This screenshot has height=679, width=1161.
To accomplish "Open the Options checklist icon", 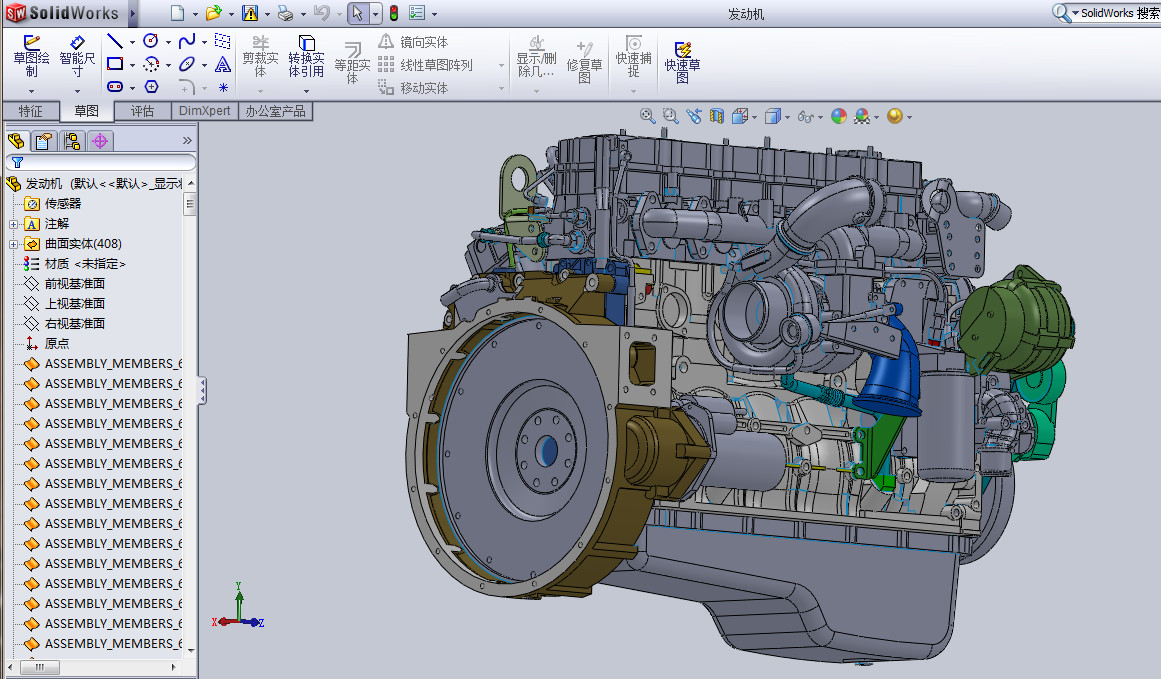I will tap(417, 13).
